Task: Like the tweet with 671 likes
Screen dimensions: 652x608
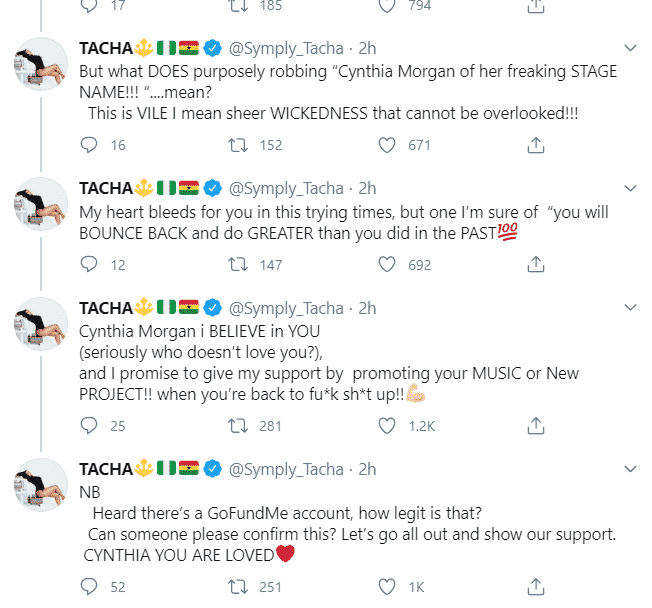Action: pos(387,145)
